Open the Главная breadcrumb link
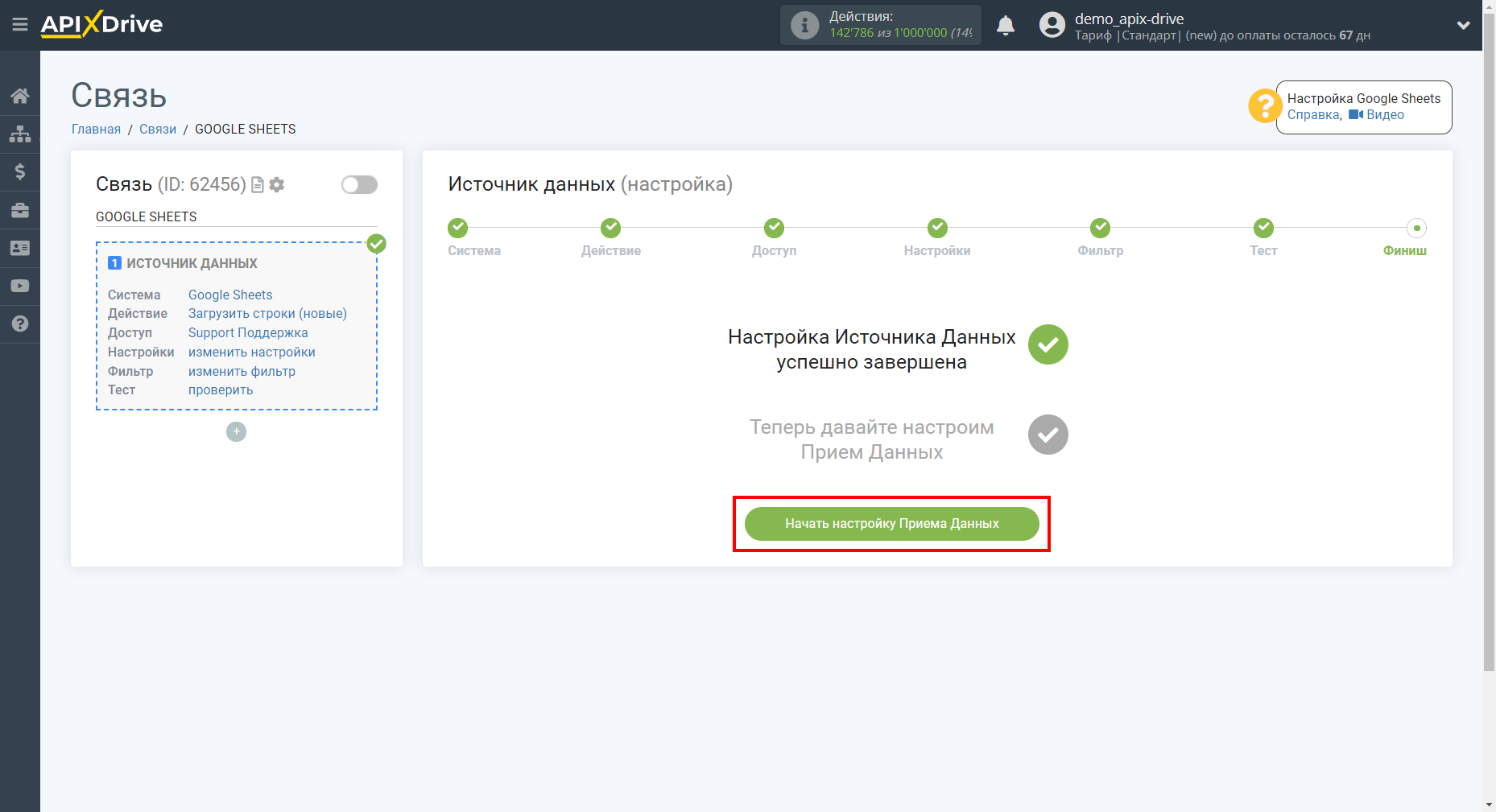Screen dimensions: 1496x812 (96, 129)
